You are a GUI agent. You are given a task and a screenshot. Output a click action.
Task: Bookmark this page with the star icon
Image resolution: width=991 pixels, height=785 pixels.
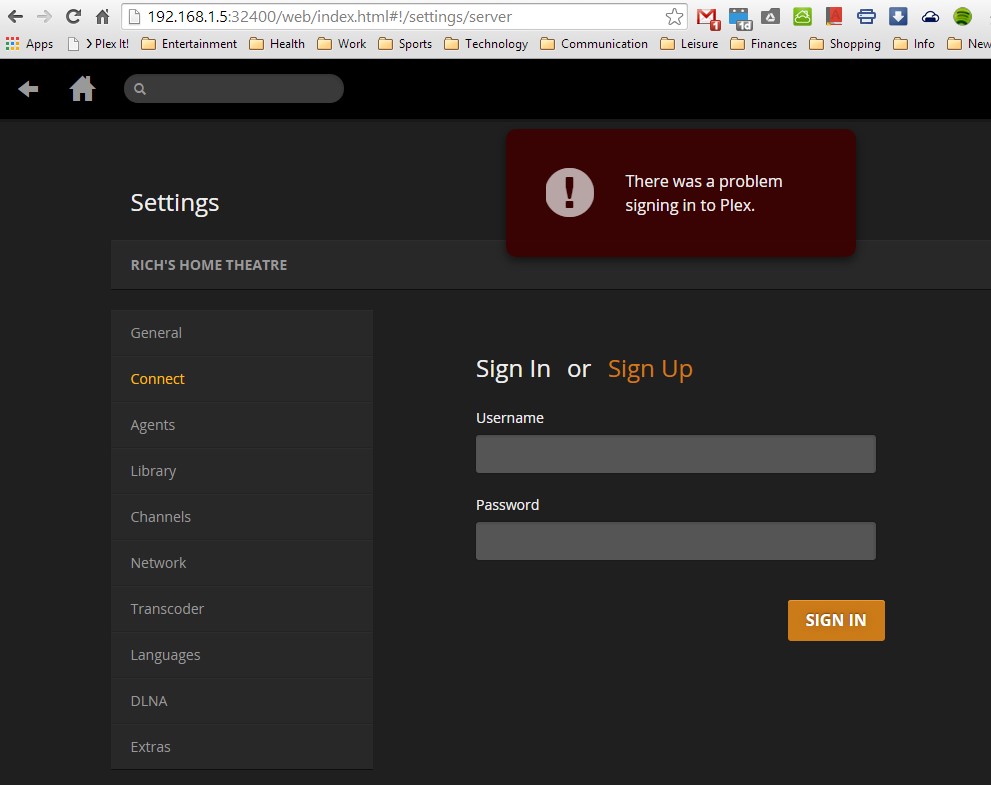[674, 16]
